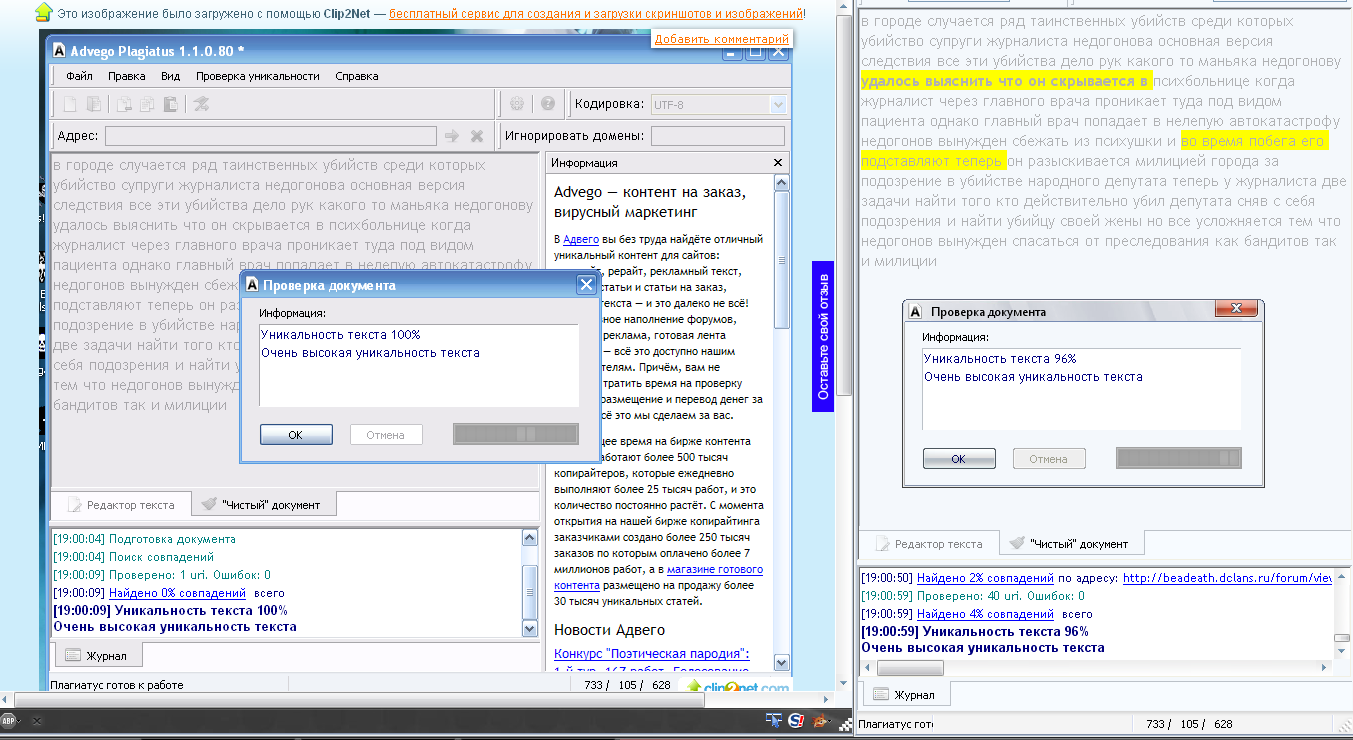The width and height of the screenshot is (1353, 740).
Task: Open the Правка menu
Action: (x=127, y=76)
